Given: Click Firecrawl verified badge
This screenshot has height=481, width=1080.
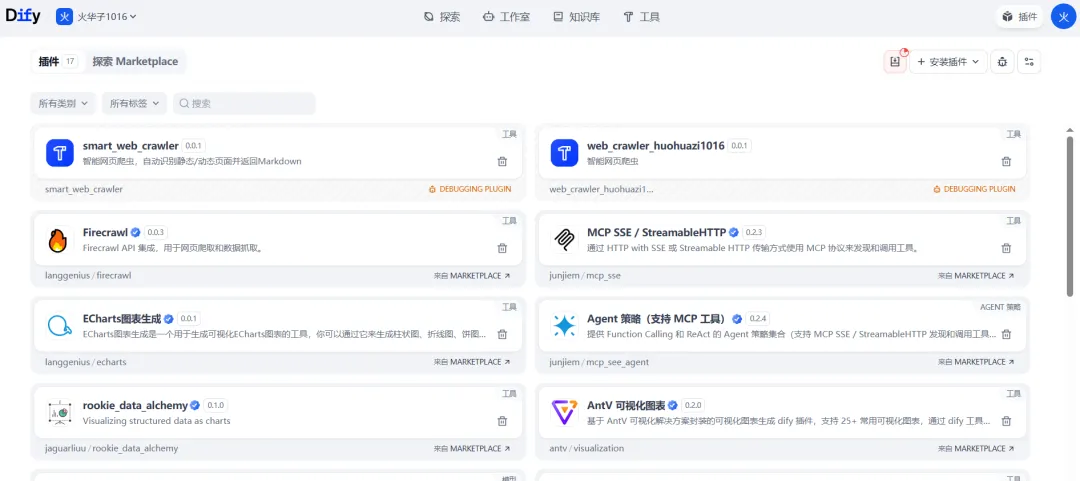Looking at the screenshot, I should pyautogui.click(x=136, y=232).
